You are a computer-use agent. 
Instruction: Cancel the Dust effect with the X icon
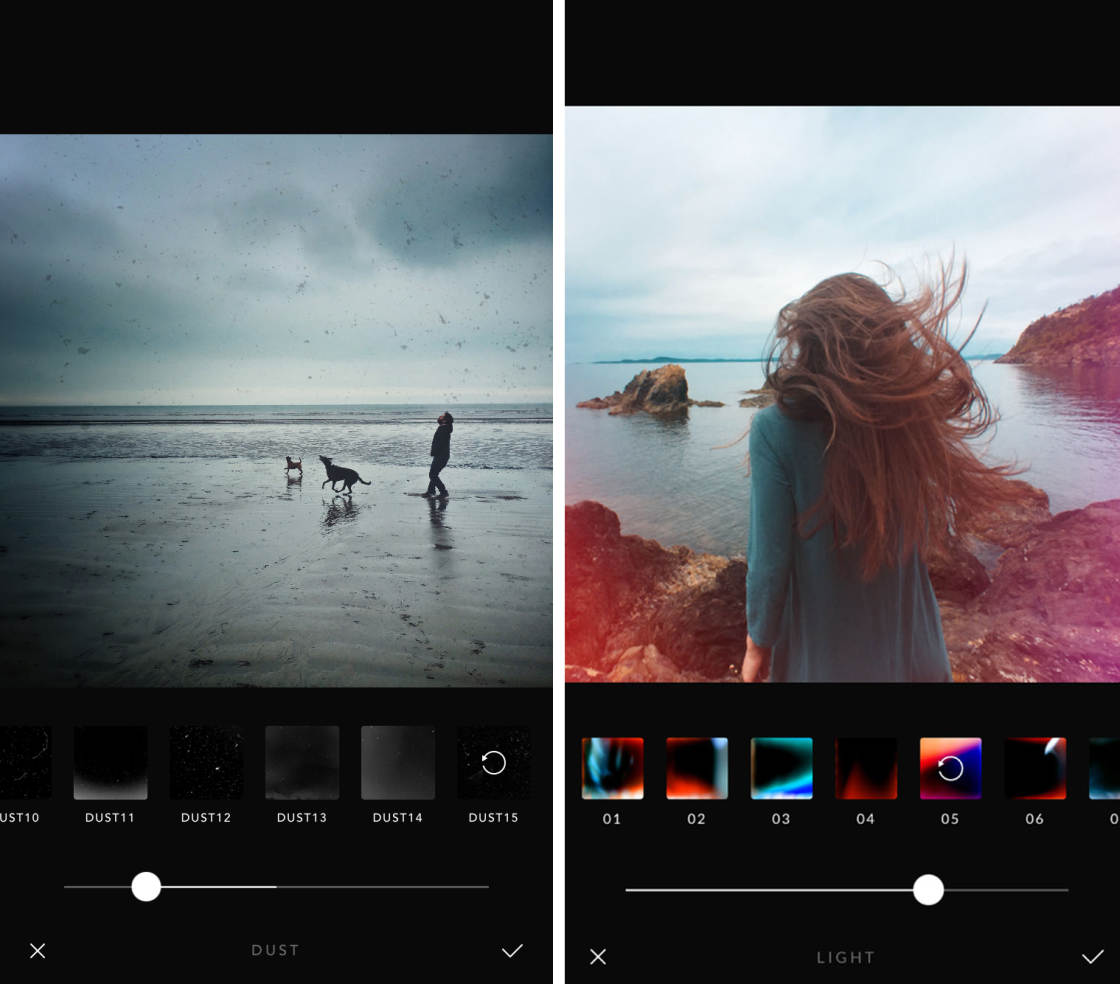coord(38,950)
